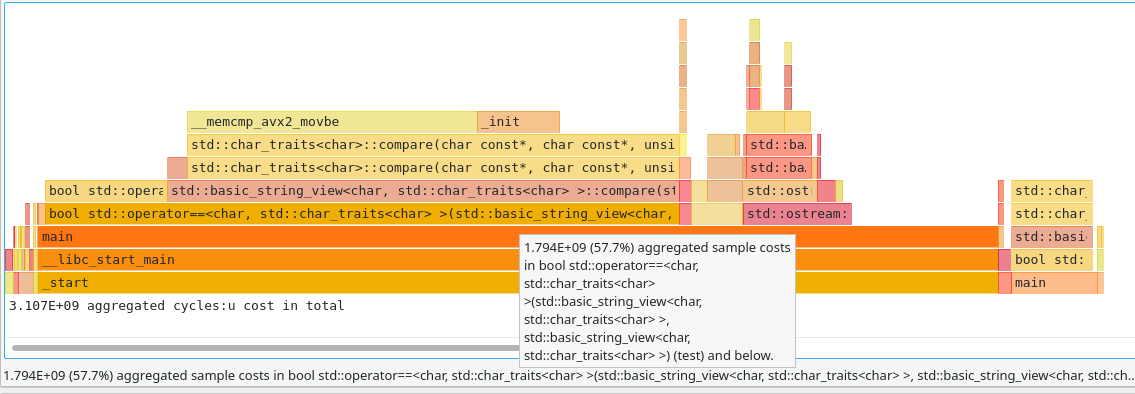Image resolution: width=1135 pixels, height=394 pixels.
Task: Click the 'bool std:' frame in right stack
Action: (1052, 260)
